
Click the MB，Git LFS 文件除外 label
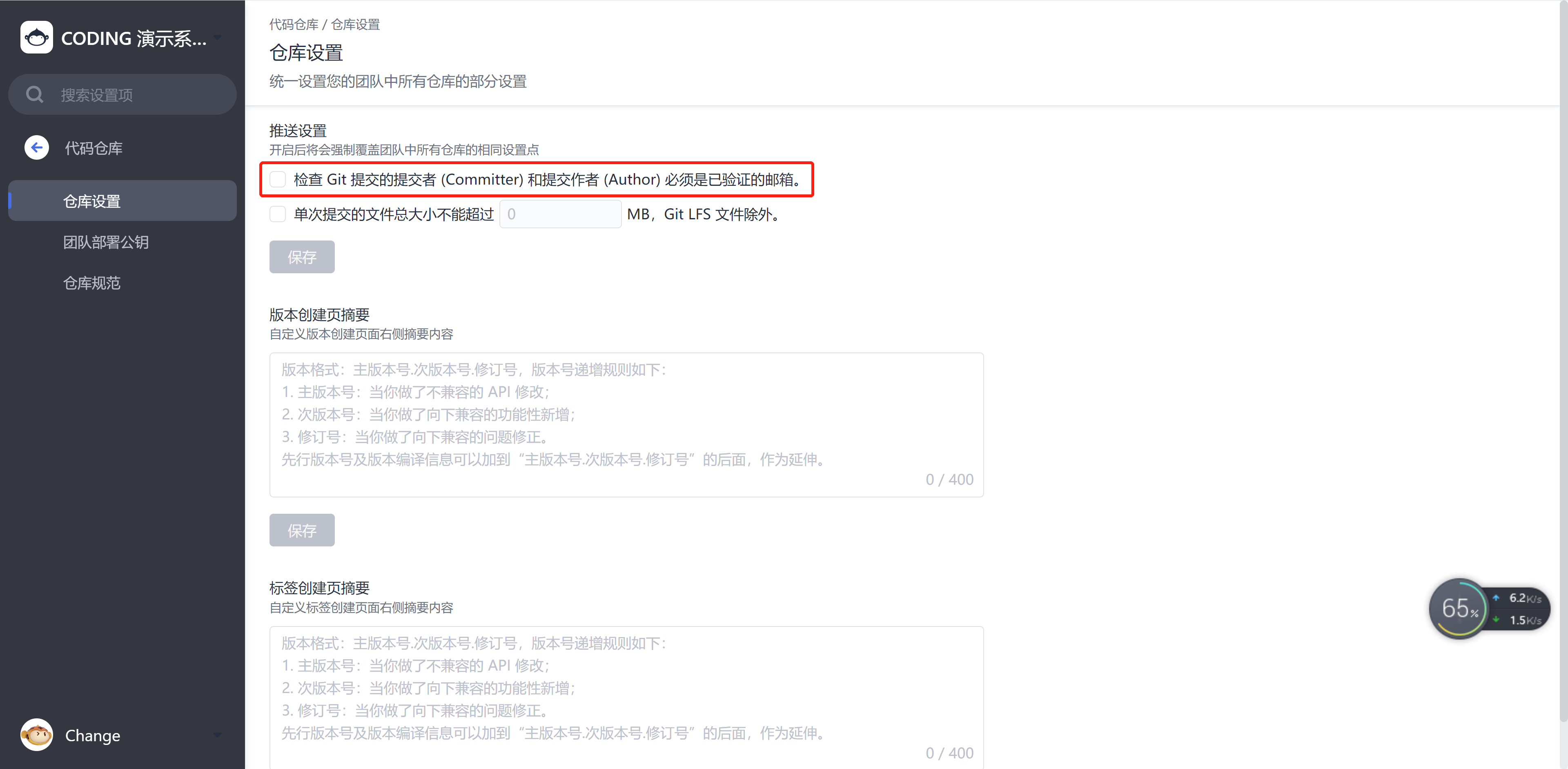[x=704, y=214]
